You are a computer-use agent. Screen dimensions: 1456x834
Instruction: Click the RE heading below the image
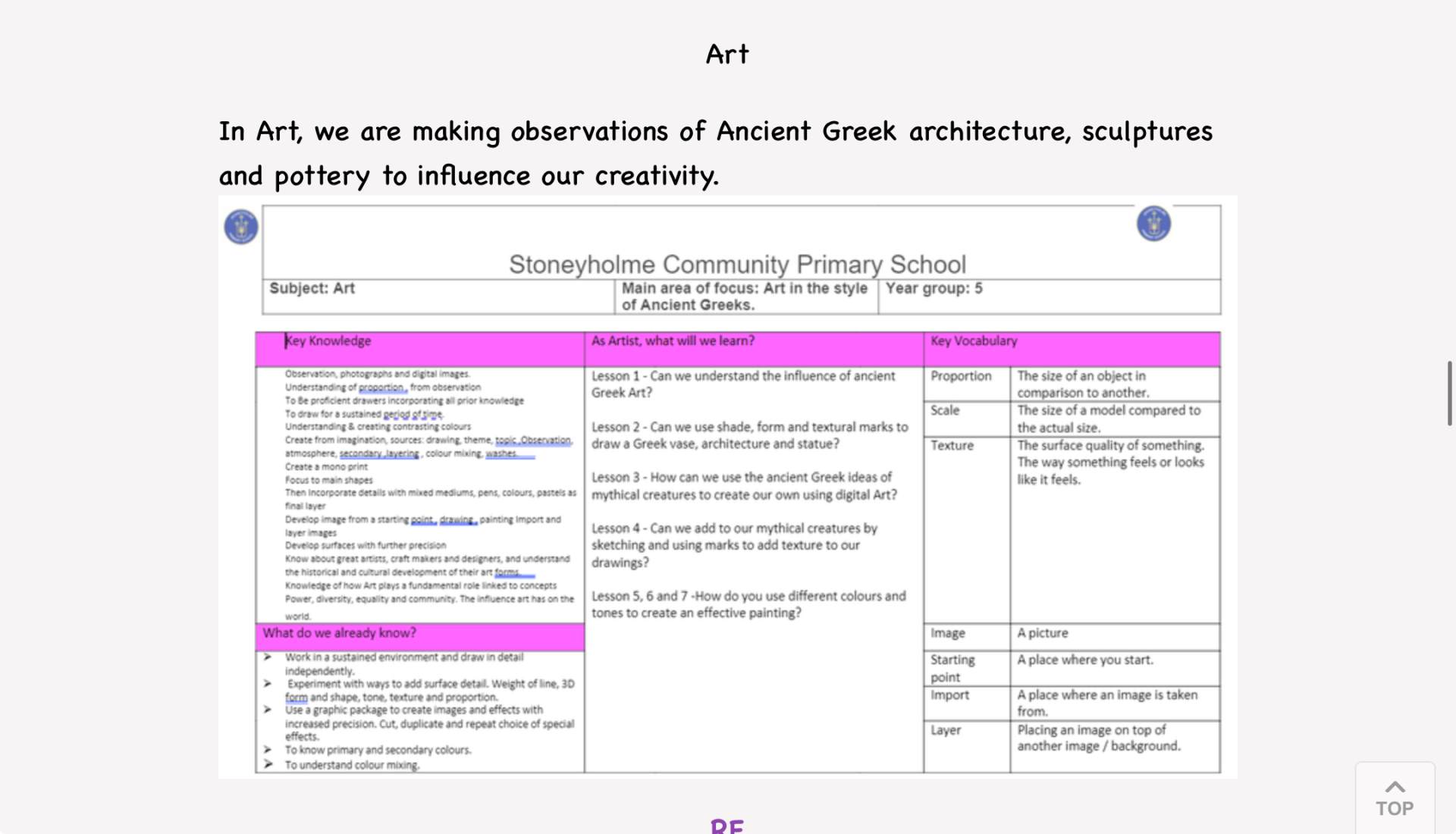pos(727,826)
